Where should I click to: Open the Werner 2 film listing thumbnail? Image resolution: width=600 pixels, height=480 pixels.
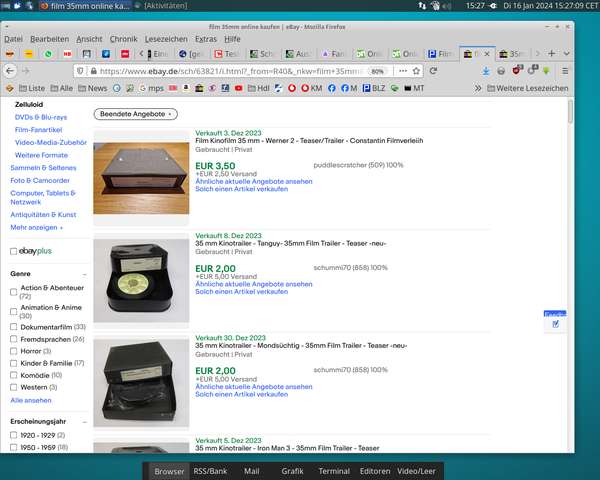click(141, 178)
